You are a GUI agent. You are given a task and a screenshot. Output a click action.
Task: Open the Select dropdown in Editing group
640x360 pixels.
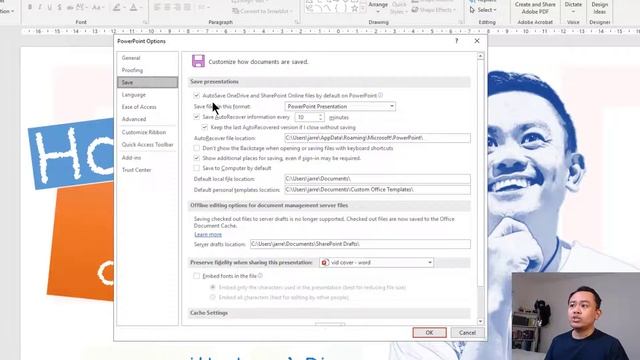coord(483,10)
